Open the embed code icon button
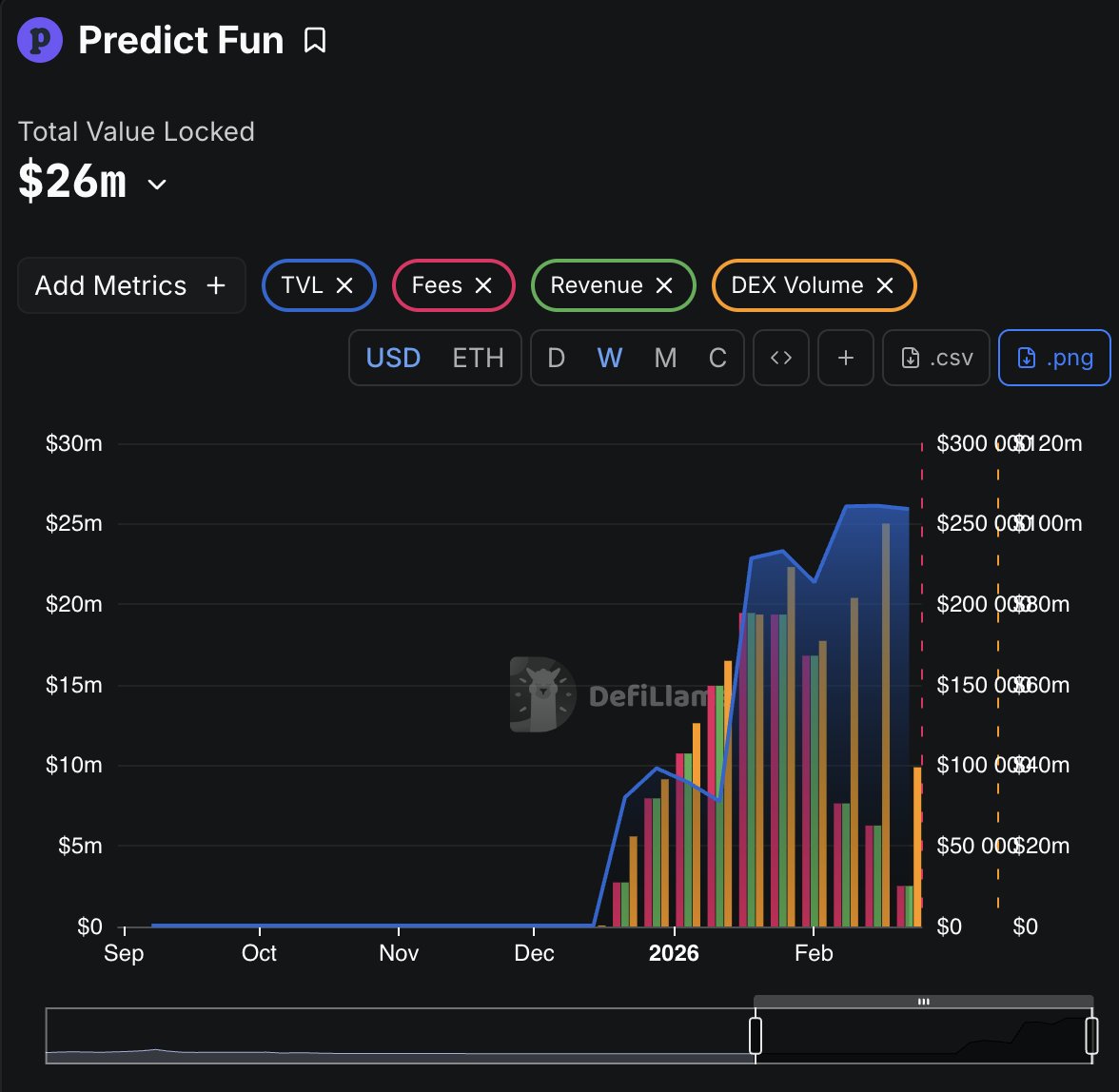Screen dimensions: 1119x1092 tap(780, 358)
